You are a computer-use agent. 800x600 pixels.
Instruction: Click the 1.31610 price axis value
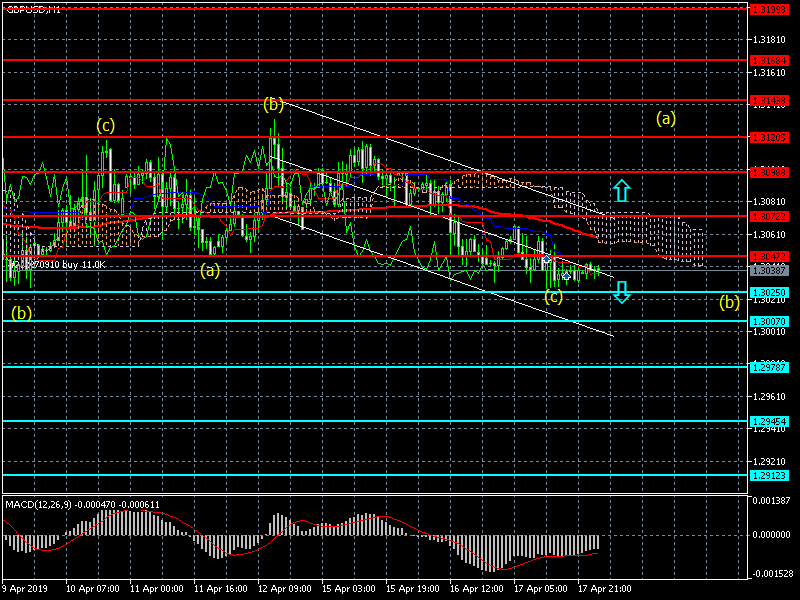[x=769, y=73]
